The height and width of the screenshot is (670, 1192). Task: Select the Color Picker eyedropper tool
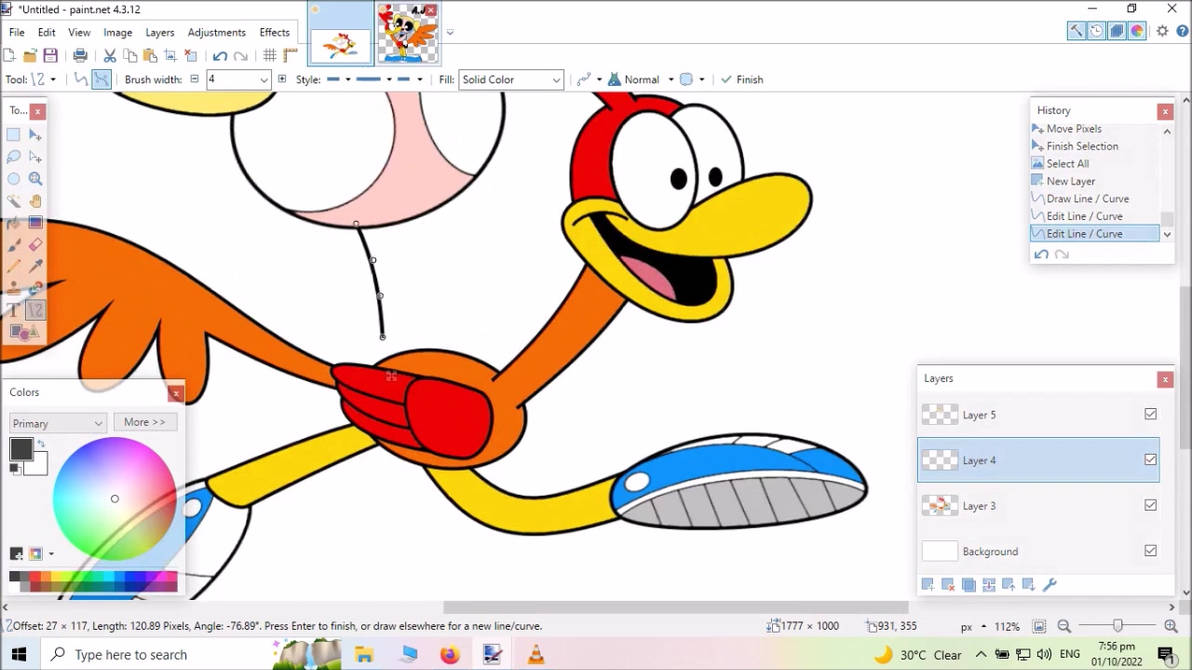[35, 266]
